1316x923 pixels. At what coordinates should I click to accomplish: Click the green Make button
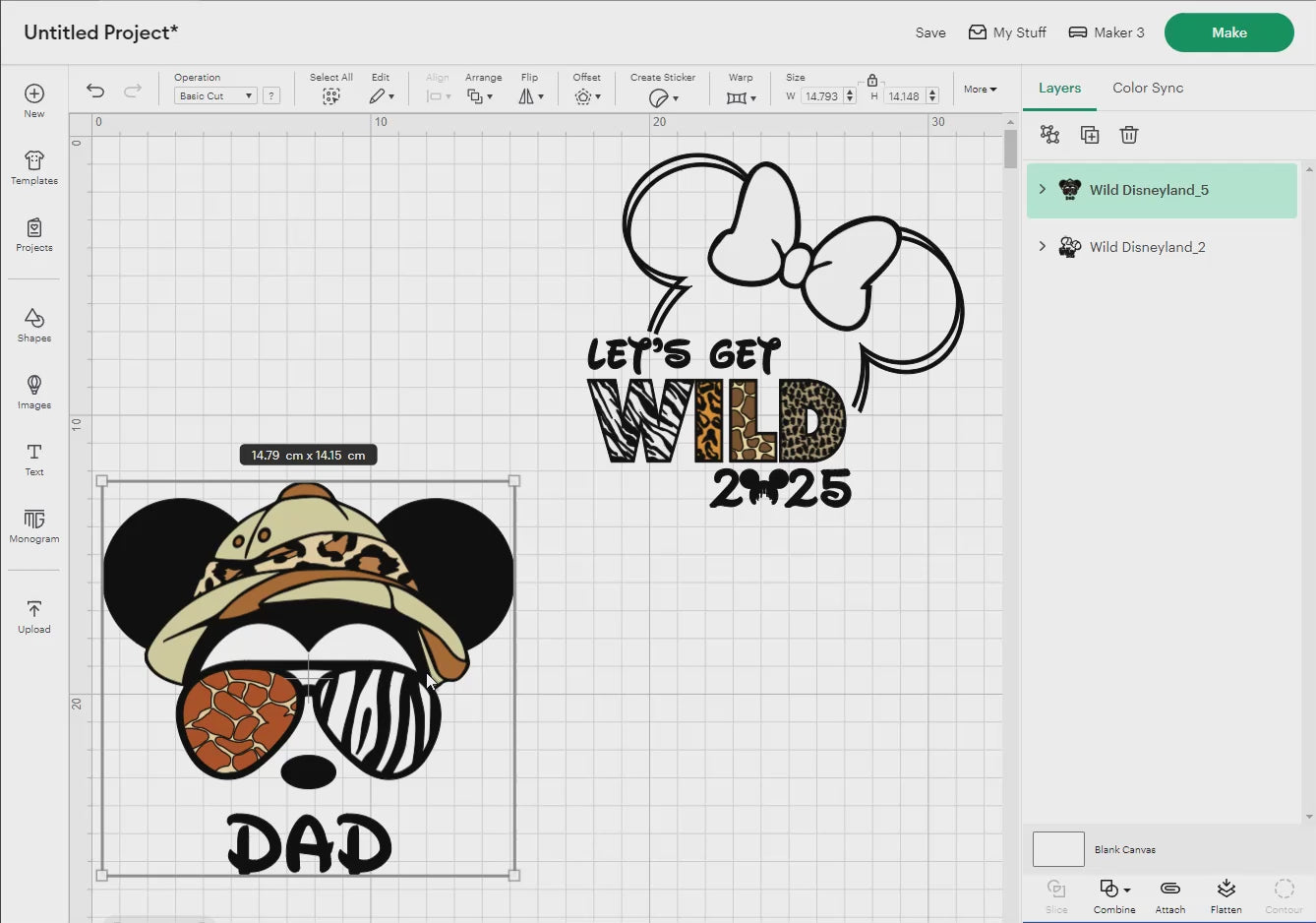[1229, 32]
